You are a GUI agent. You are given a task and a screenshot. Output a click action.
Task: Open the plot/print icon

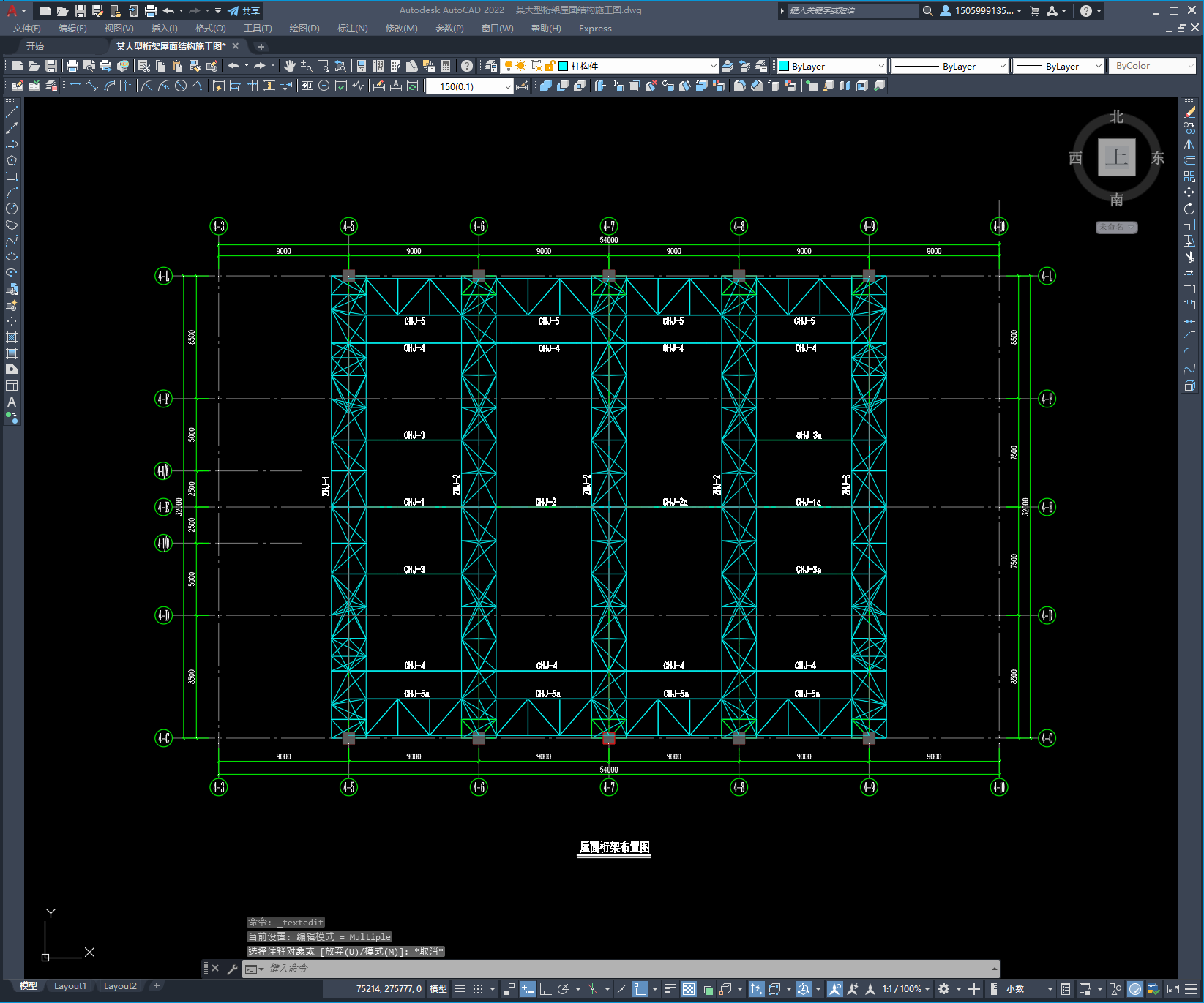72,66
